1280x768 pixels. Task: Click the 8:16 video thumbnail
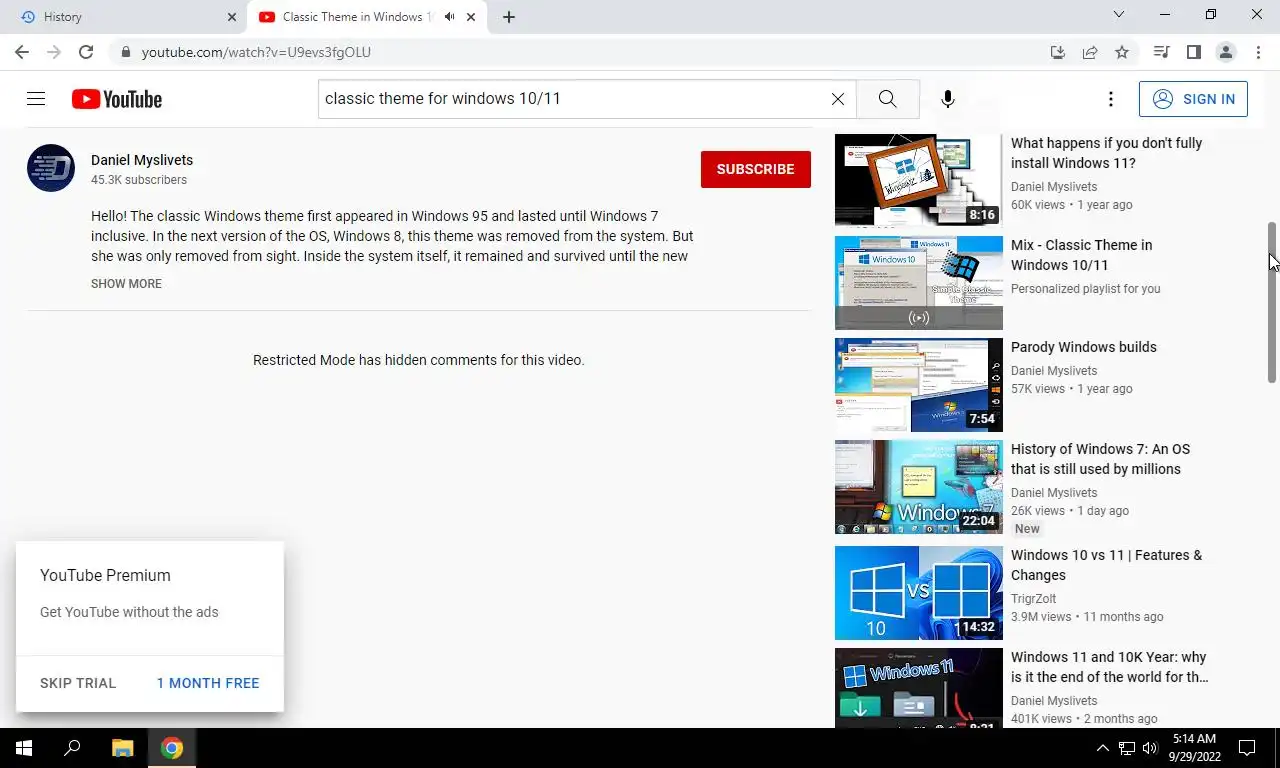(919, 181)
